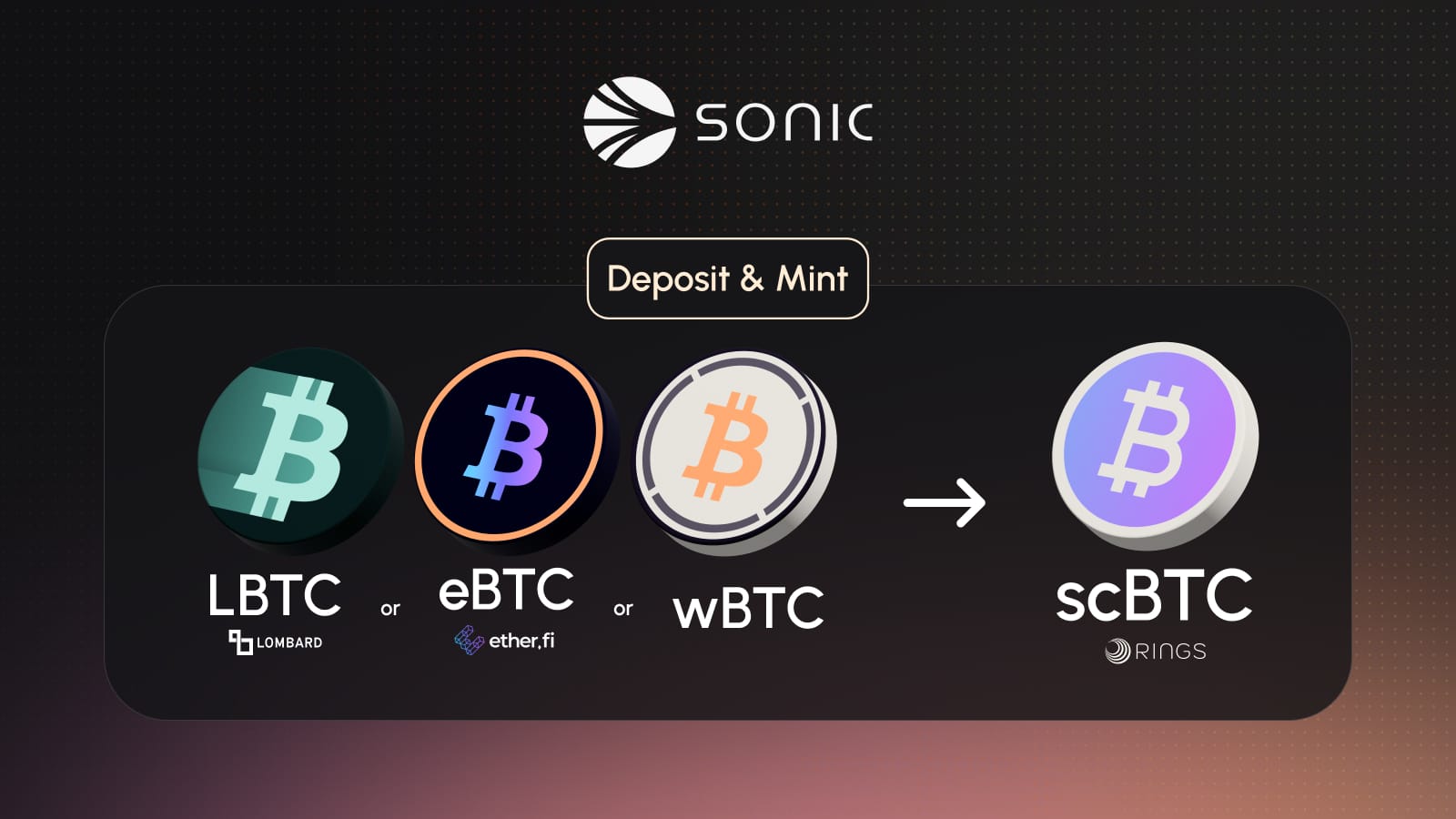Image resolution: width=1456 pixels, height=819 pixels.
Task: Click the Deposit & Mint button
Action: point(728,278)
